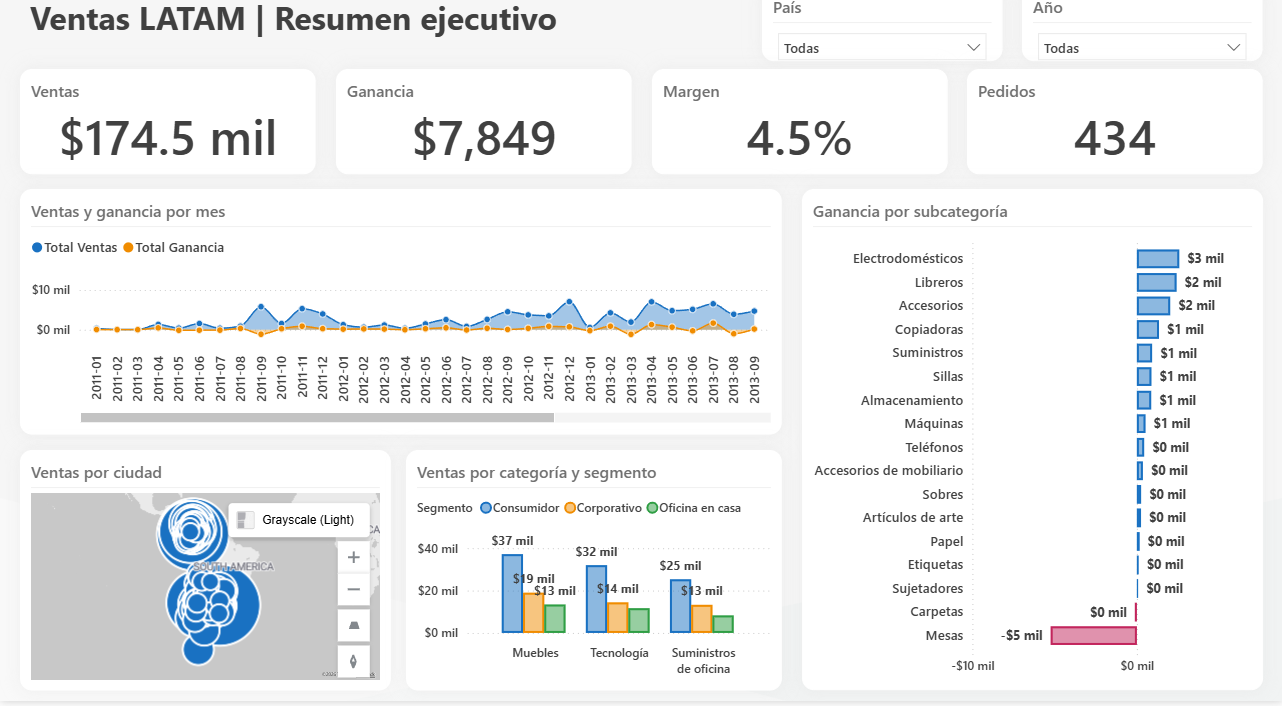Click the Etiquetas subcategory label
Screen dimensions: 1282x706
point(936,564)
